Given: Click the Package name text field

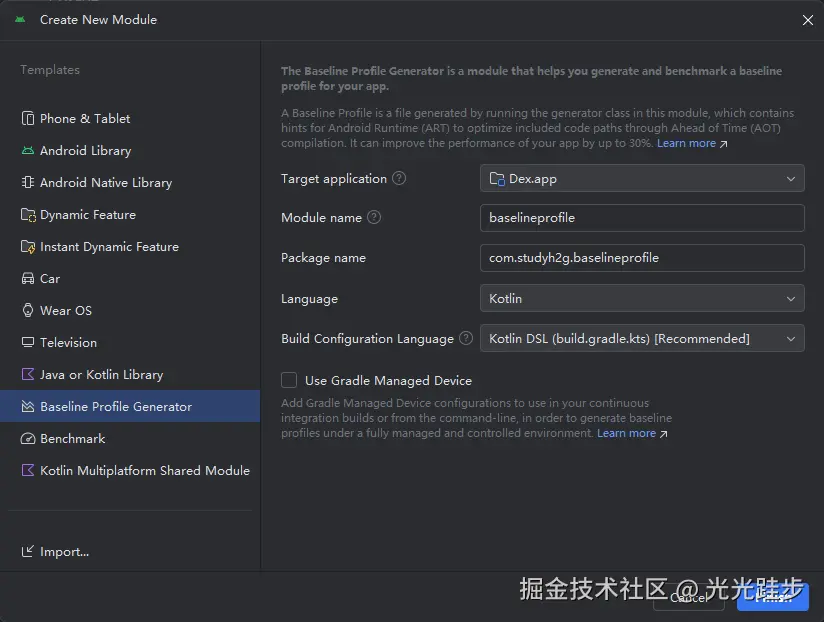Looking at the screenshot, I should [642, 257].
